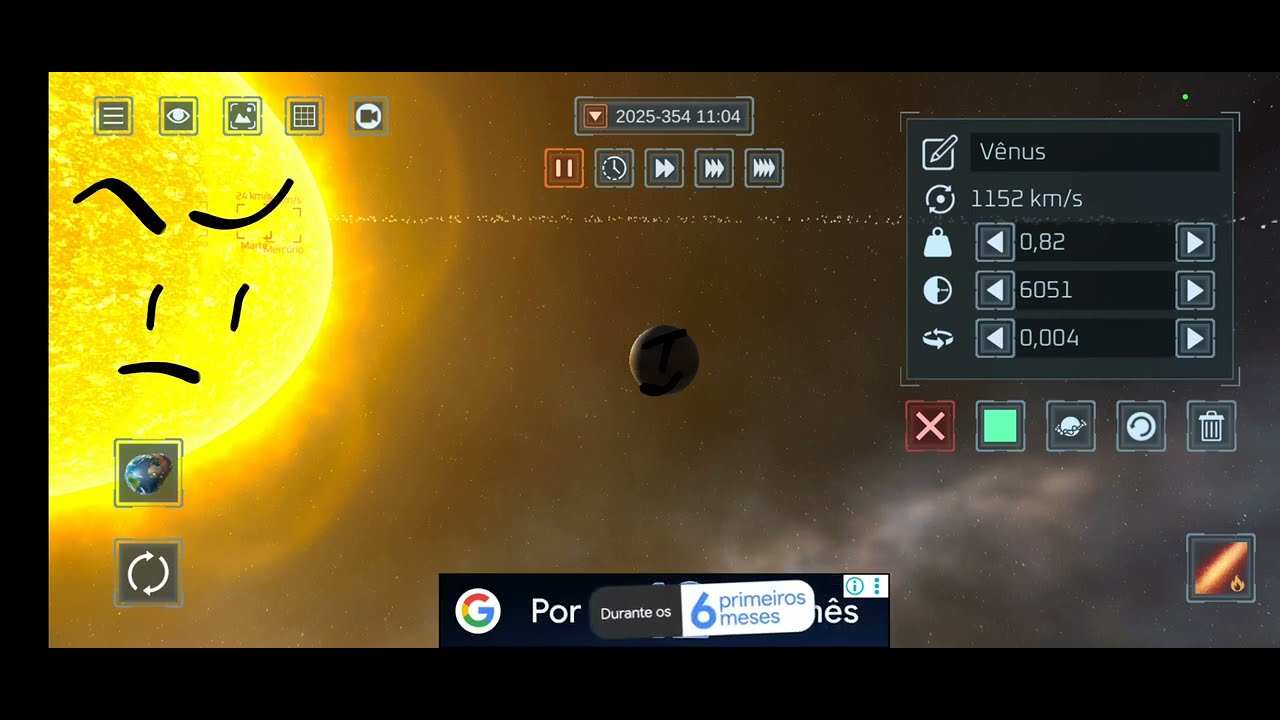Click the 2025-354 11:04 date display
The width and height of the screenshot is (1280, 720).
(678, 116)
